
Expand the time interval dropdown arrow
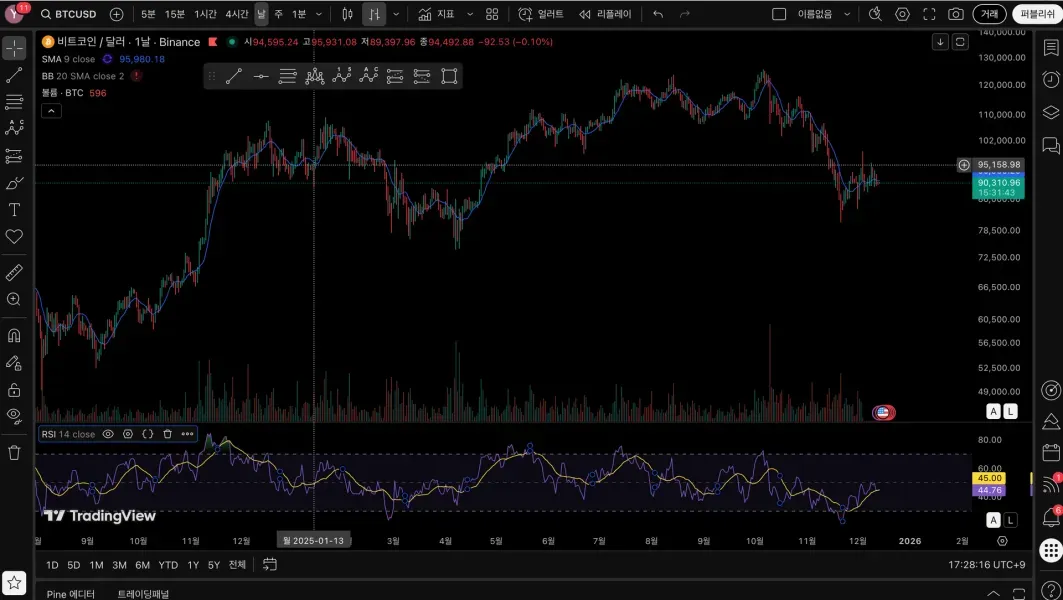[x=319, y=14]
